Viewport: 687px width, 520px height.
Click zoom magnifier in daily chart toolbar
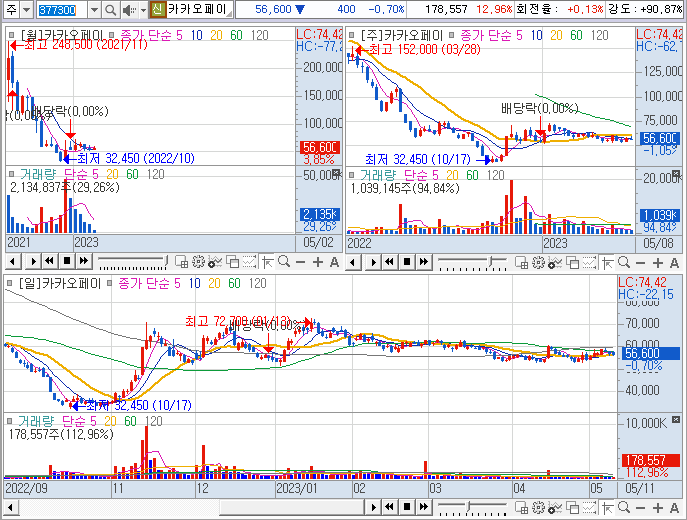click(x=624, y=507)
